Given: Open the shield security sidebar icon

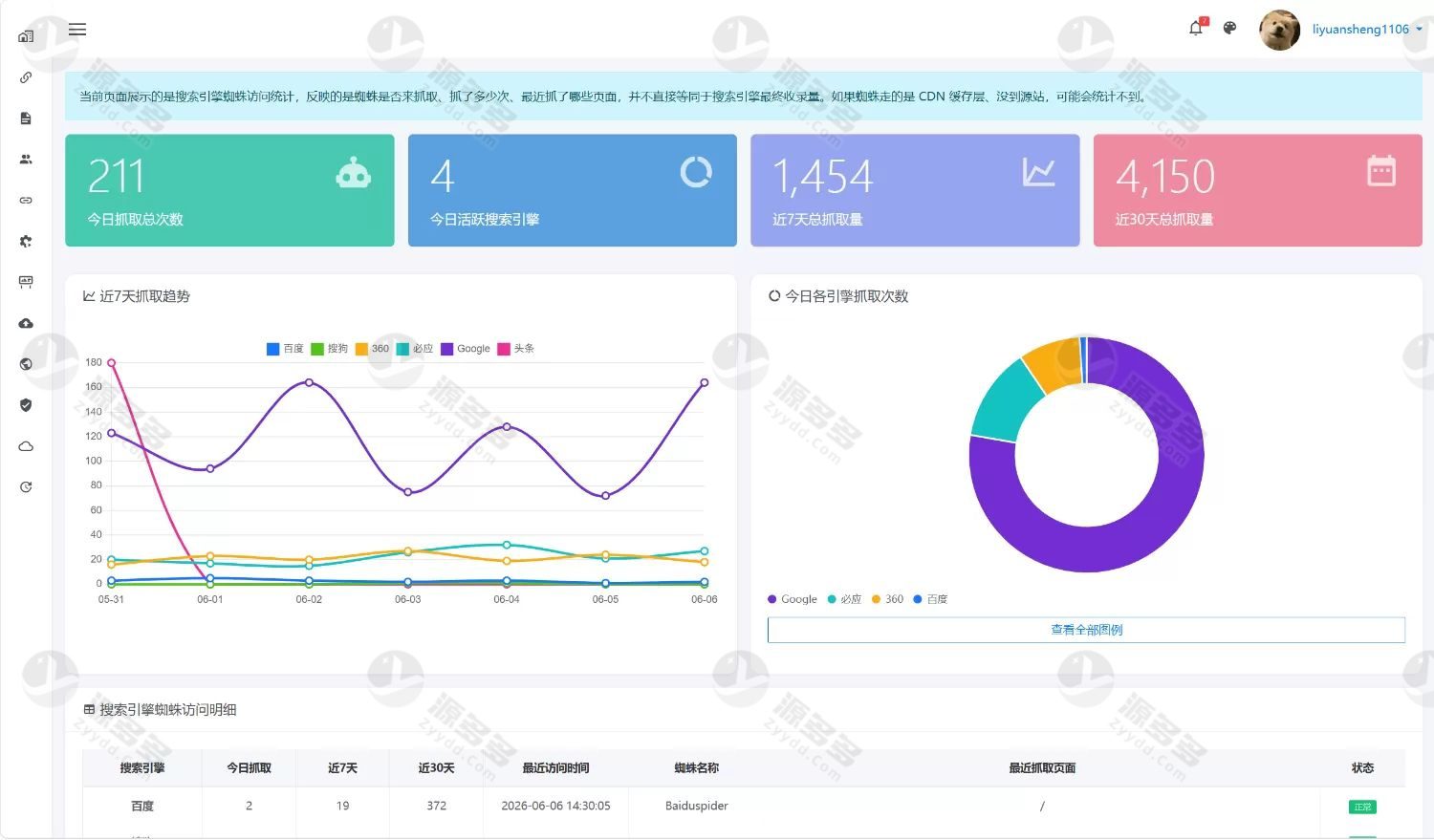Looking at the screenshot, I should (x=26, y=405).
